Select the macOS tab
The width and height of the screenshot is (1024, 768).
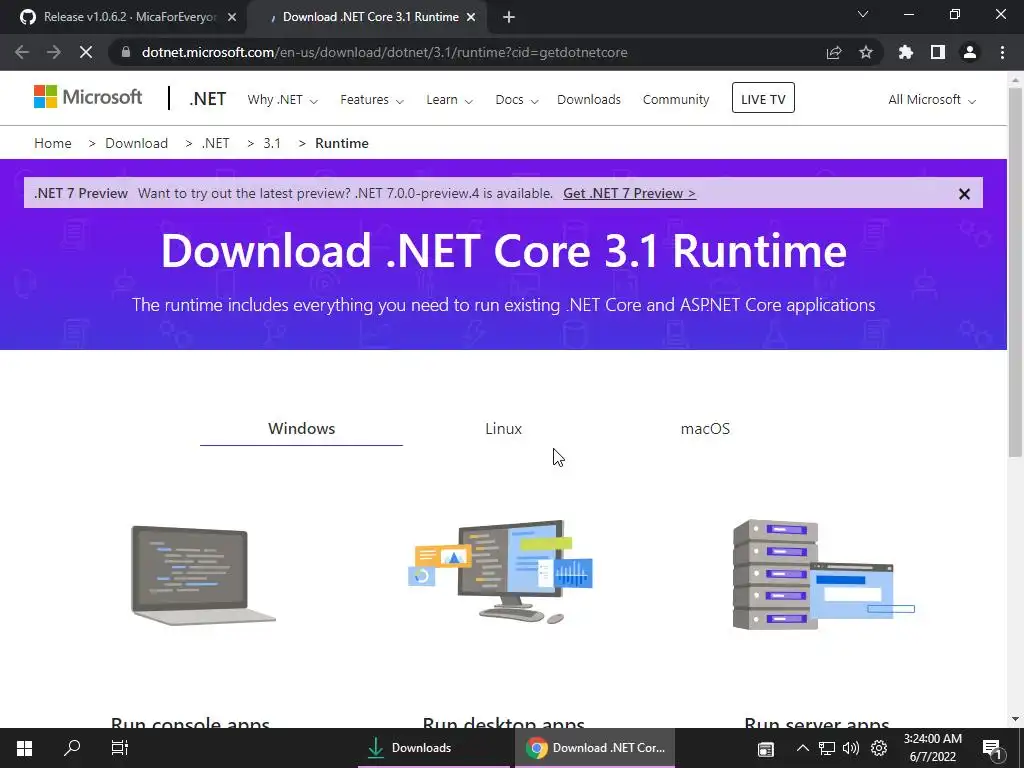click(x=705, y=428)
